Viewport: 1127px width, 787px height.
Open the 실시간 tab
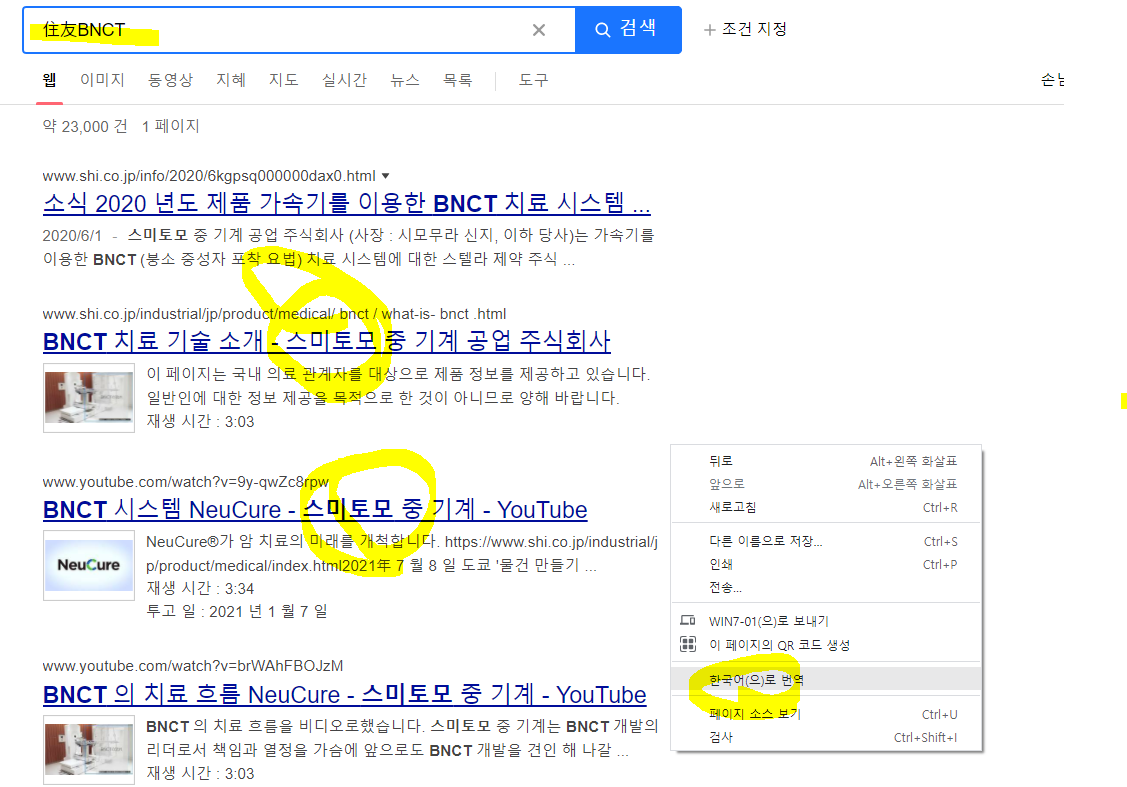344,80
